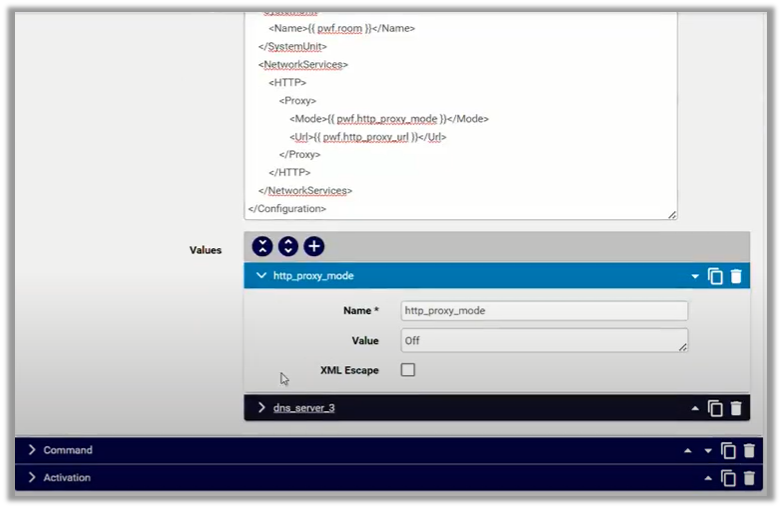Move the Activation section up
This screenshot has width=782, height=508.
click(x=708, y=478)
